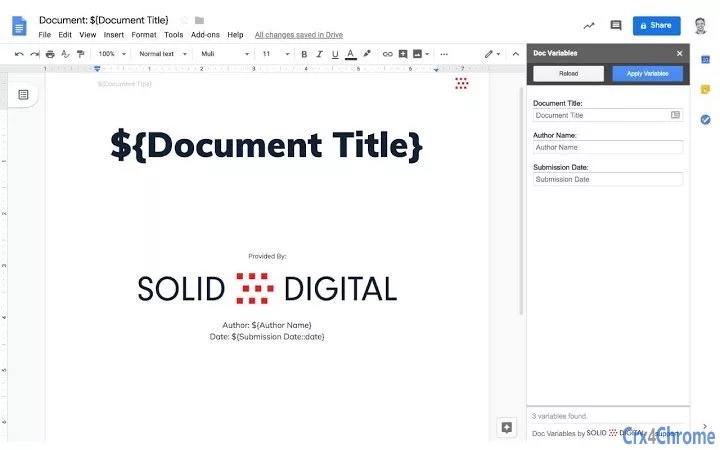Activate the paint format tool
Screen dimensions: 720x450
coord(80,54)
